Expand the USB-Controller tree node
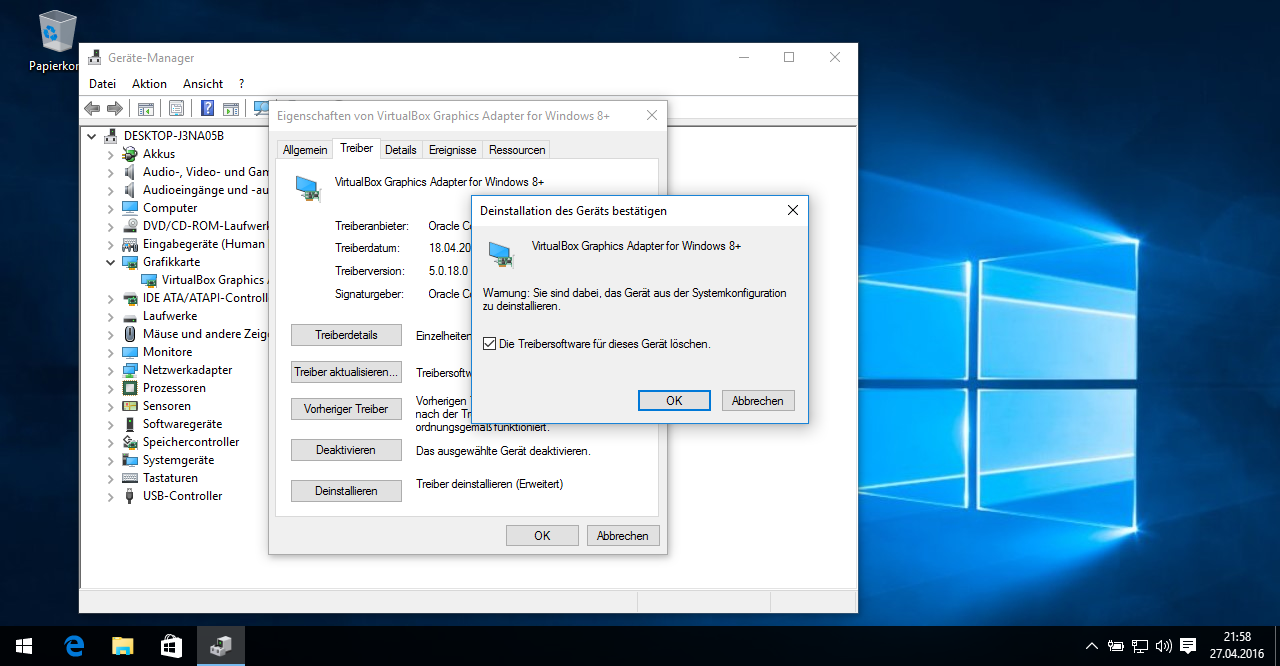 pos(111,497)
